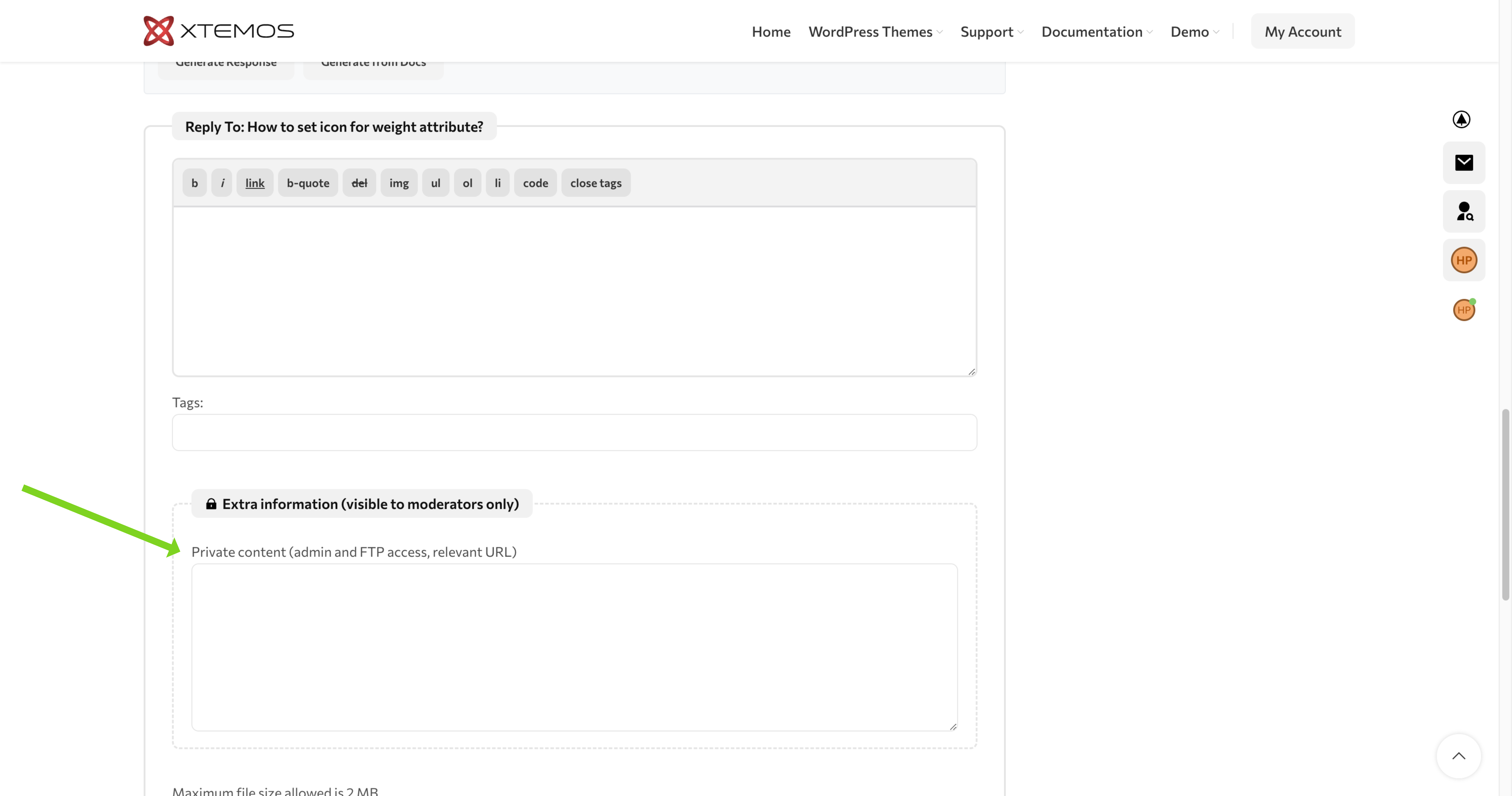
Task: Focus the Private content text area
Action: 575,647
